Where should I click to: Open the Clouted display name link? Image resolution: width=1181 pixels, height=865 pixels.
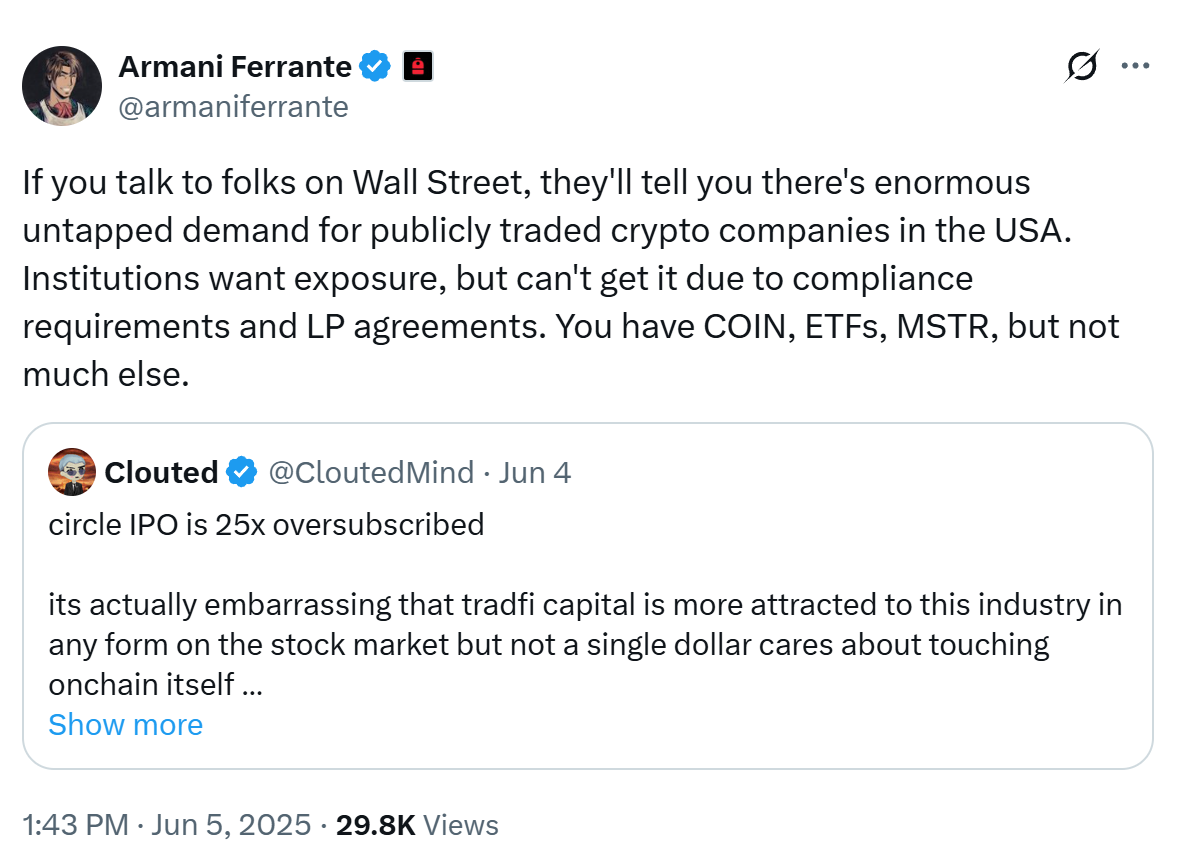pyautogui.click(x=161, y=473)
